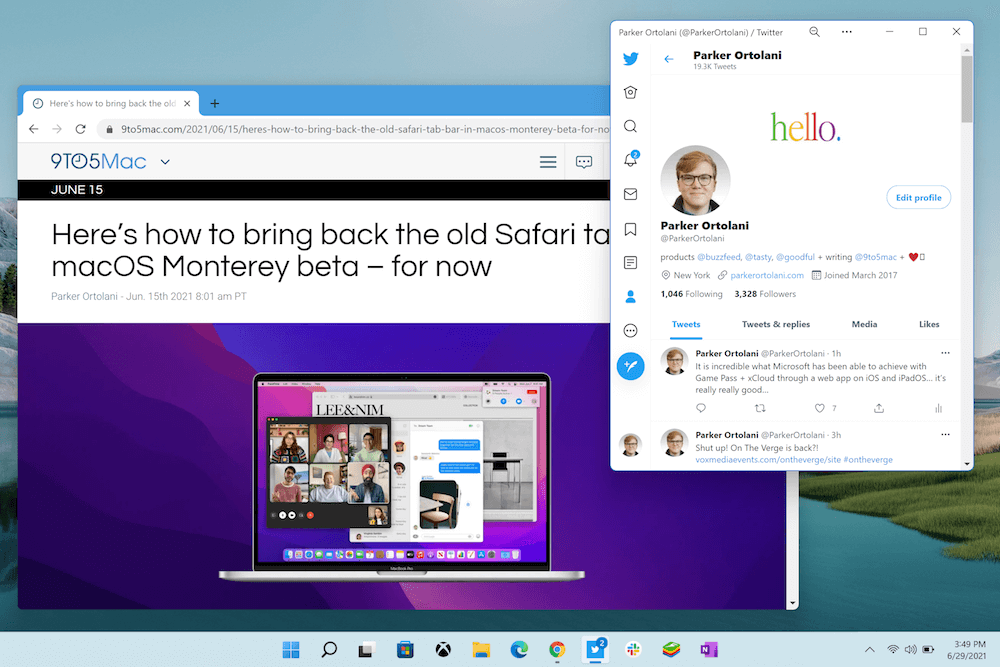1000x667 pixels.
Task: Retweet the Game Pass tweet
Action: point(760,408)
